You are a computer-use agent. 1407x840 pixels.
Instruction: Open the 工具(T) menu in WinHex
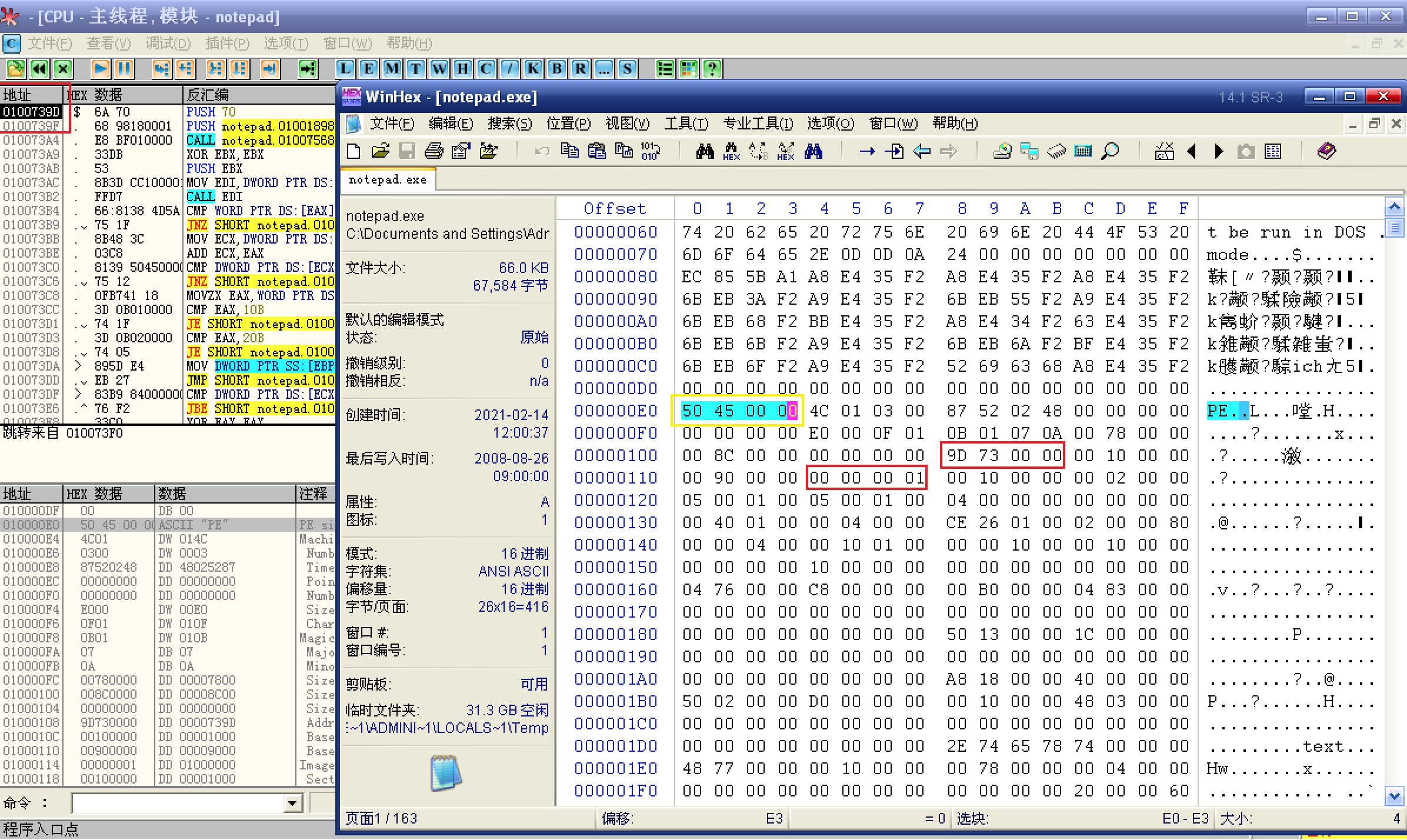686,124
